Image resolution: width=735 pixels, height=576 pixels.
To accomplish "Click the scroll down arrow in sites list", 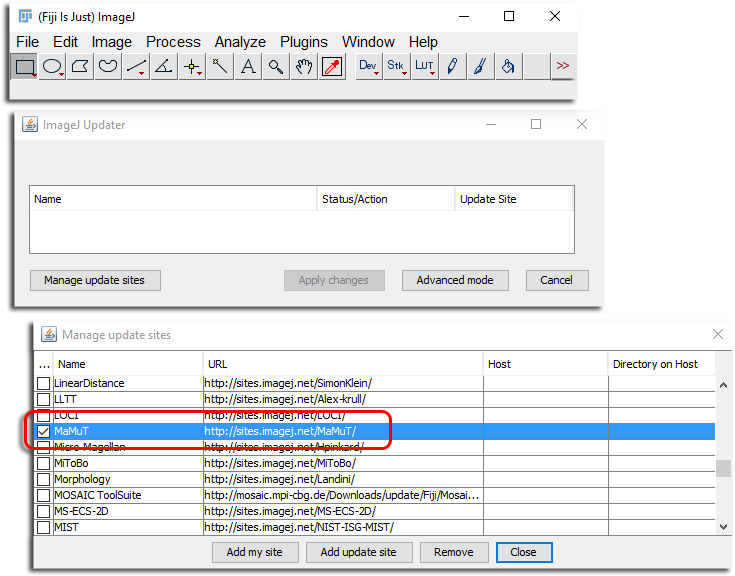I will pos(724,527).
